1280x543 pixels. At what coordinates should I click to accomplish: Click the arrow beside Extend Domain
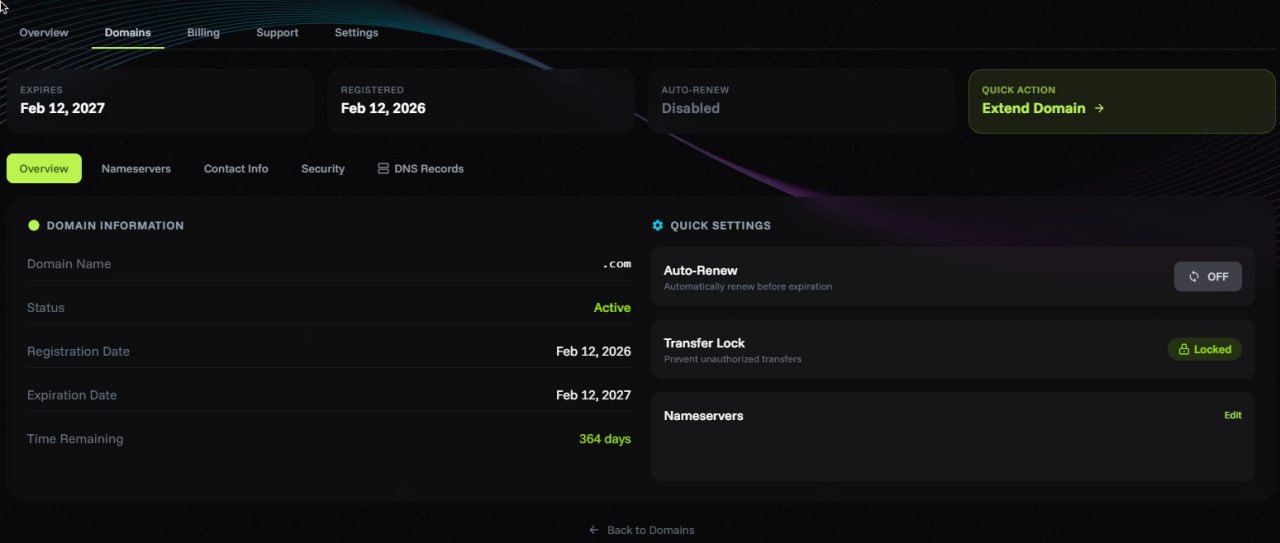[x=1099, y=108]
